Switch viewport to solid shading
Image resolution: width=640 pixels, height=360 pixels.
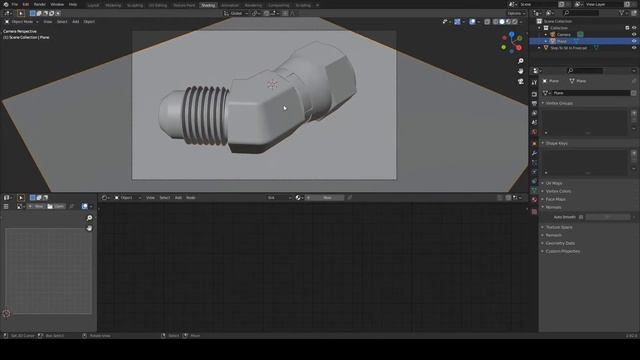tap(502, 22)
